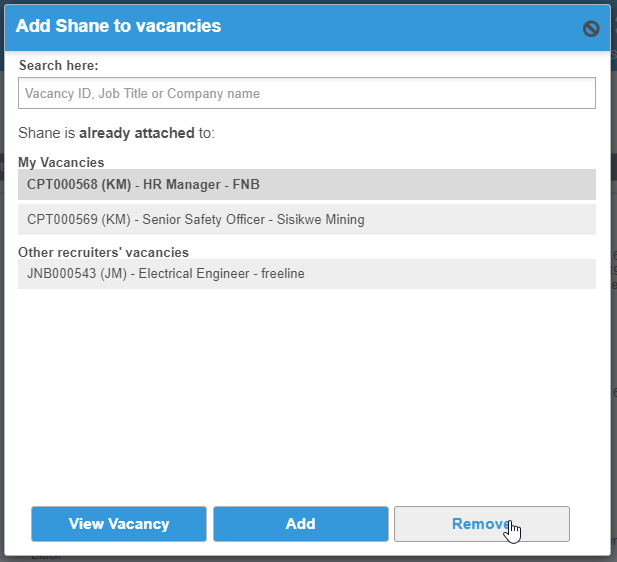Click the blue dialog header bar
This screenshot has height=562, width=617.
(400, 27)
